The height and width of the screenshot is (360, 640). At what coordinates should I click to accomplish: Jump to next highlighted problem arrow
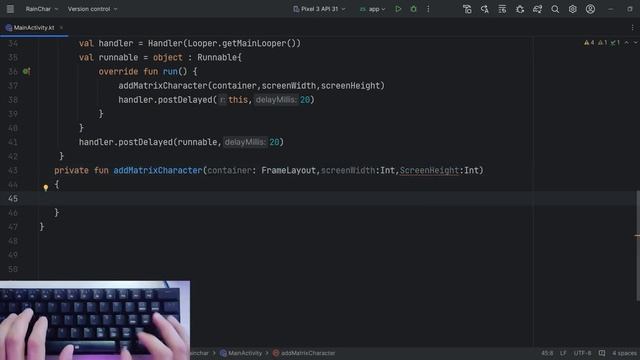(x=636, y=42)
